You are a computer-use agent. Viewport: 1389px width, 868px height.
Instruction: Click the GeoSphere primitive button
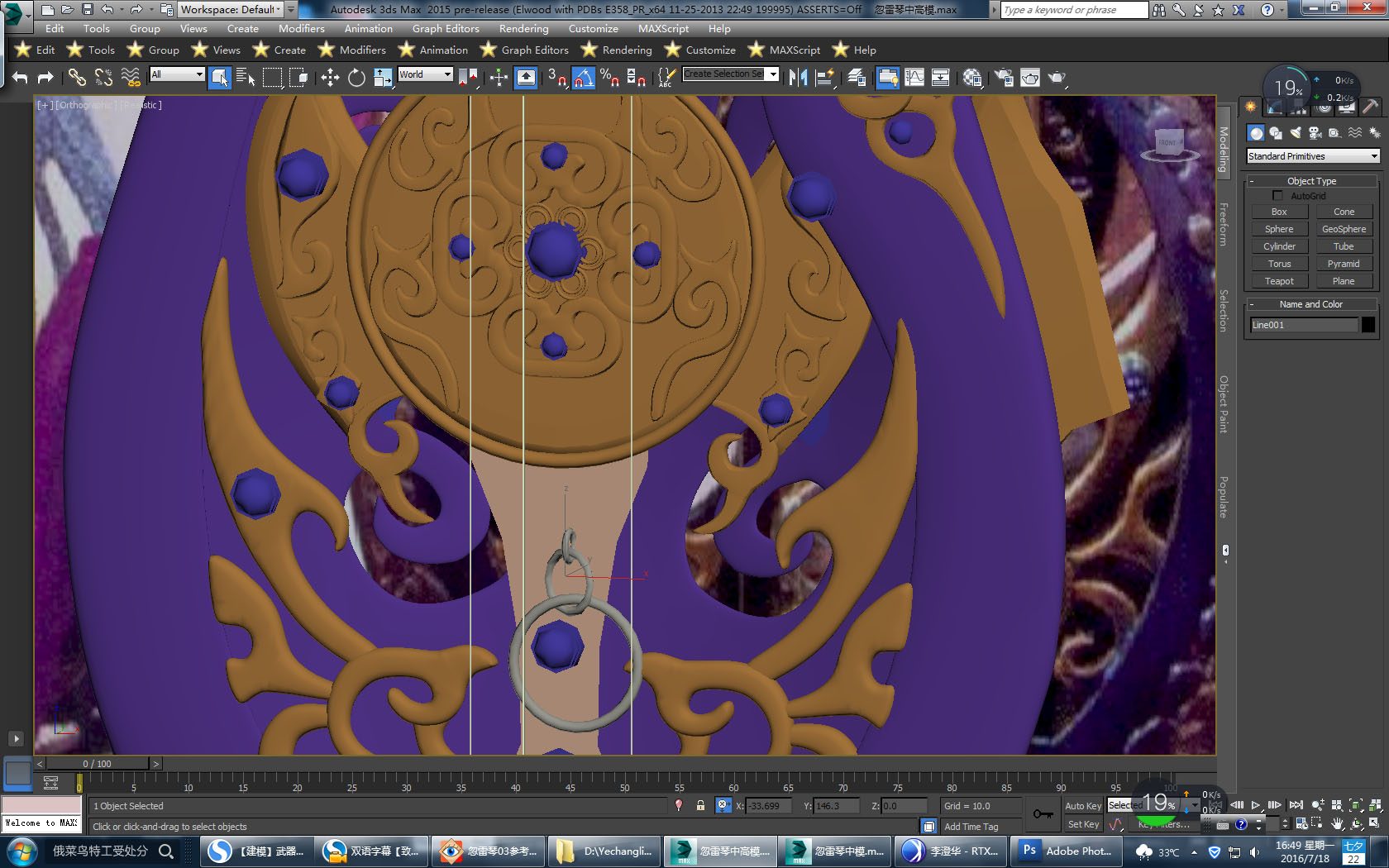[1344, 229]
